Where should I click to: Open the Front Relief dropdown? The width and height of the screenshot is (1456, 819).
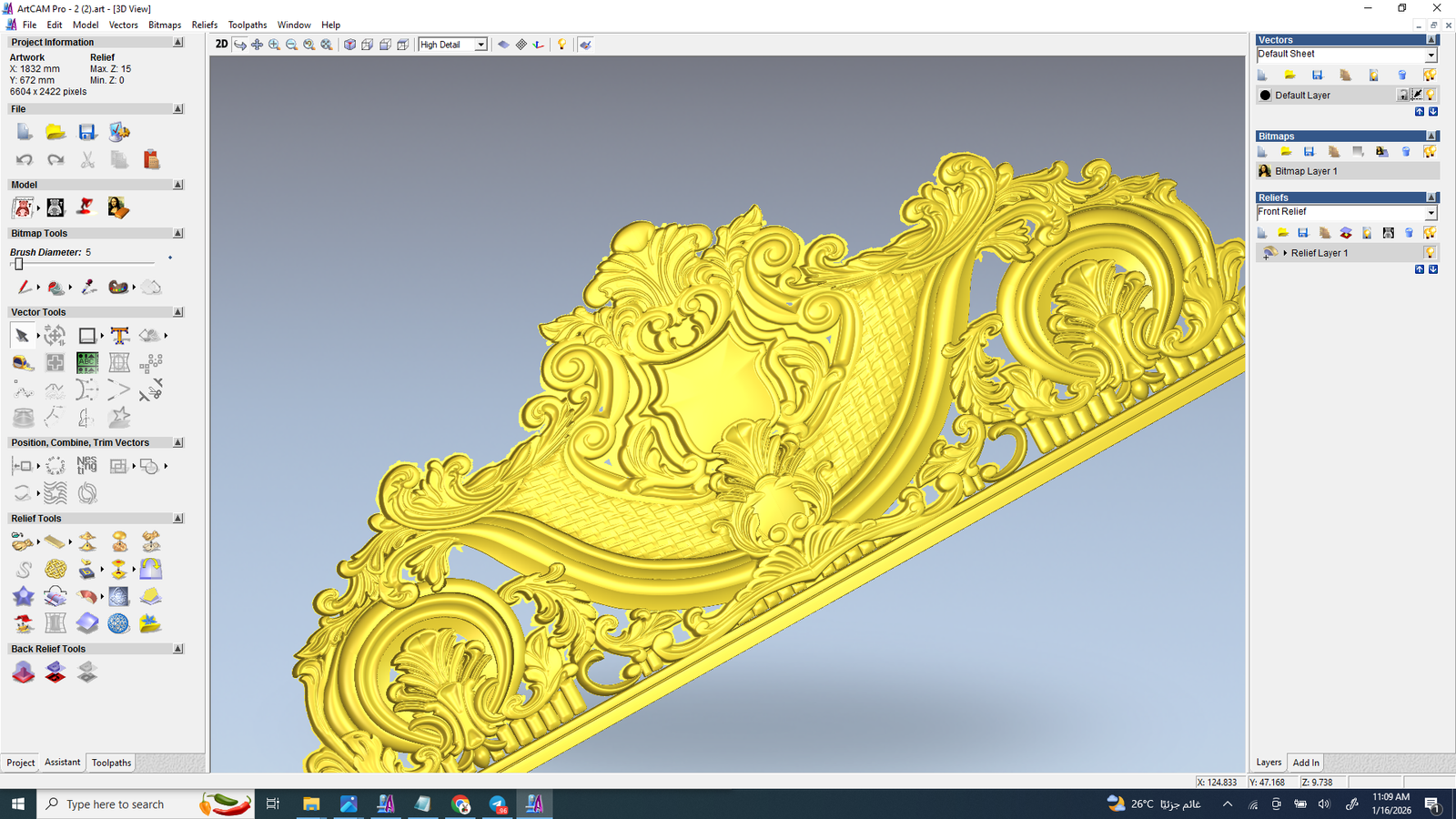click(x=1430, y=213)
